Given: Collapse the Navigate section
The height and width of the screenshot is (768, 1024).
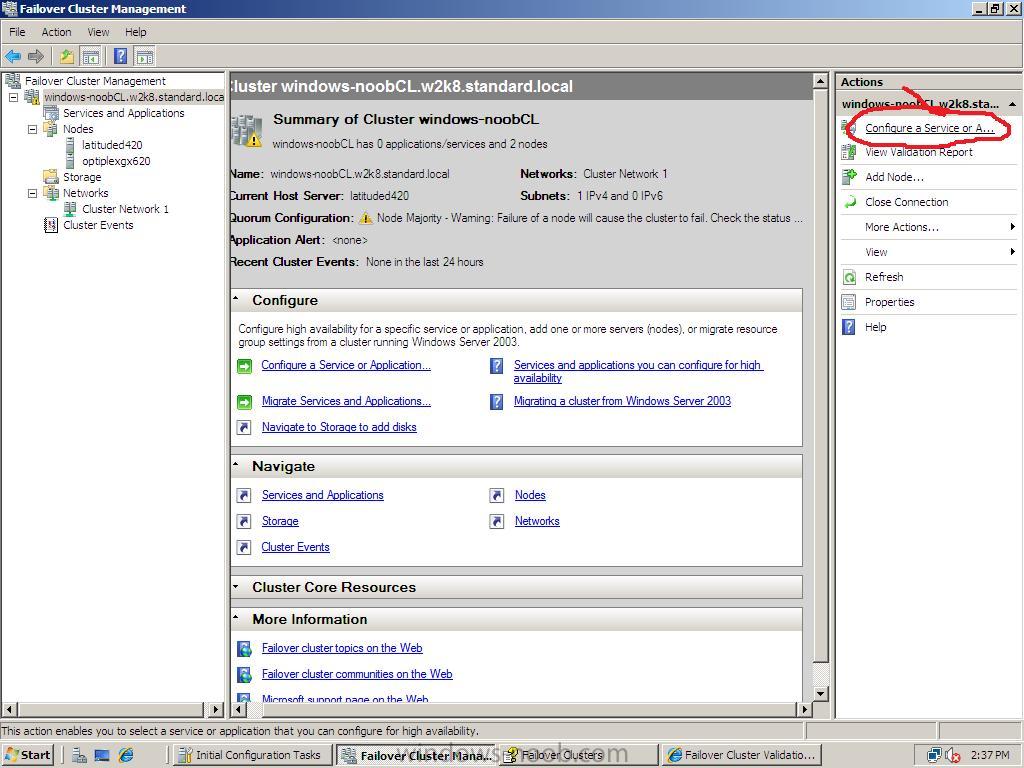Looking at the screenshot, I should click(x=236, y=465).
